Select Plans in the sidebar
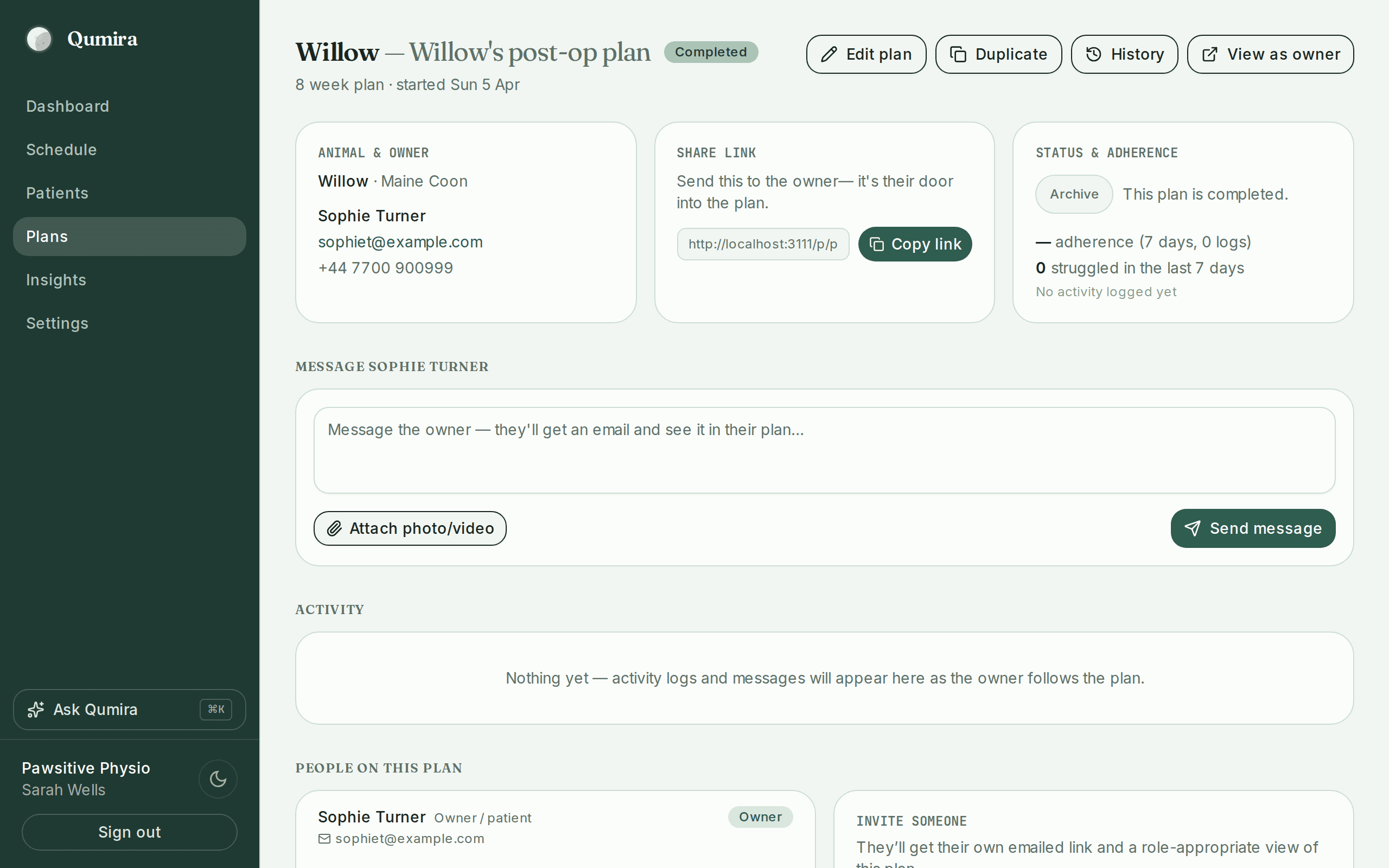This screenshot has width=1389, height=868. (x=130, y=237)
